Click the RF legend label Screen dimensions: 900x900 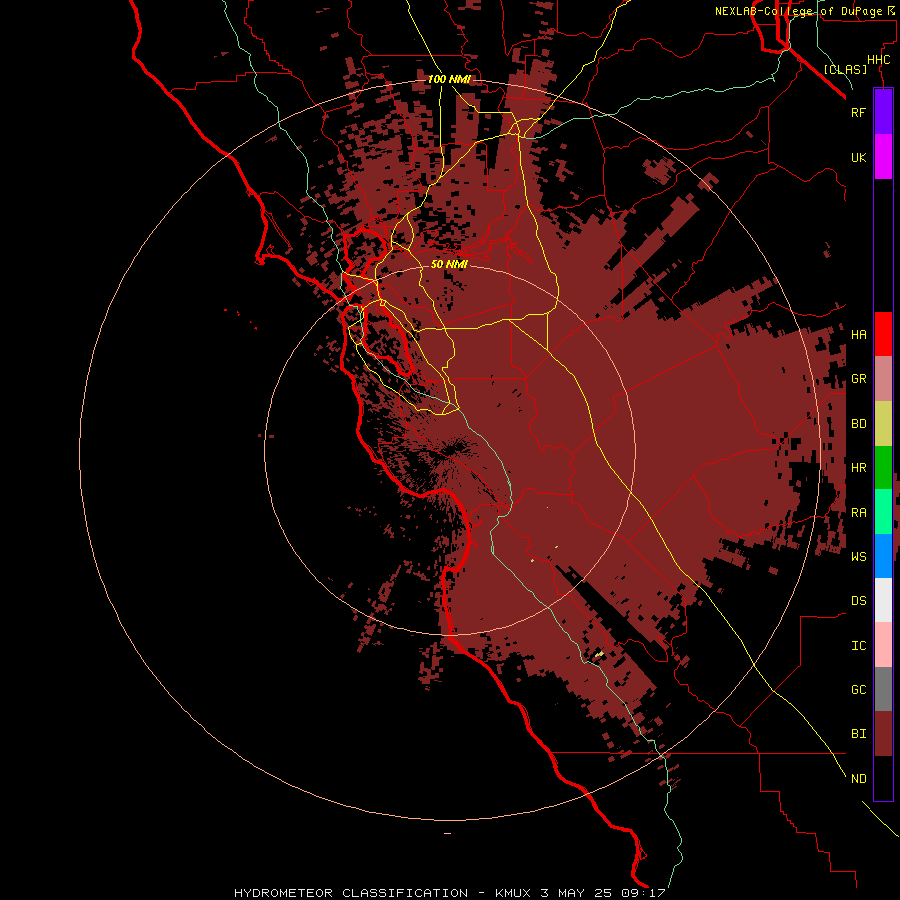pos(859,112)
